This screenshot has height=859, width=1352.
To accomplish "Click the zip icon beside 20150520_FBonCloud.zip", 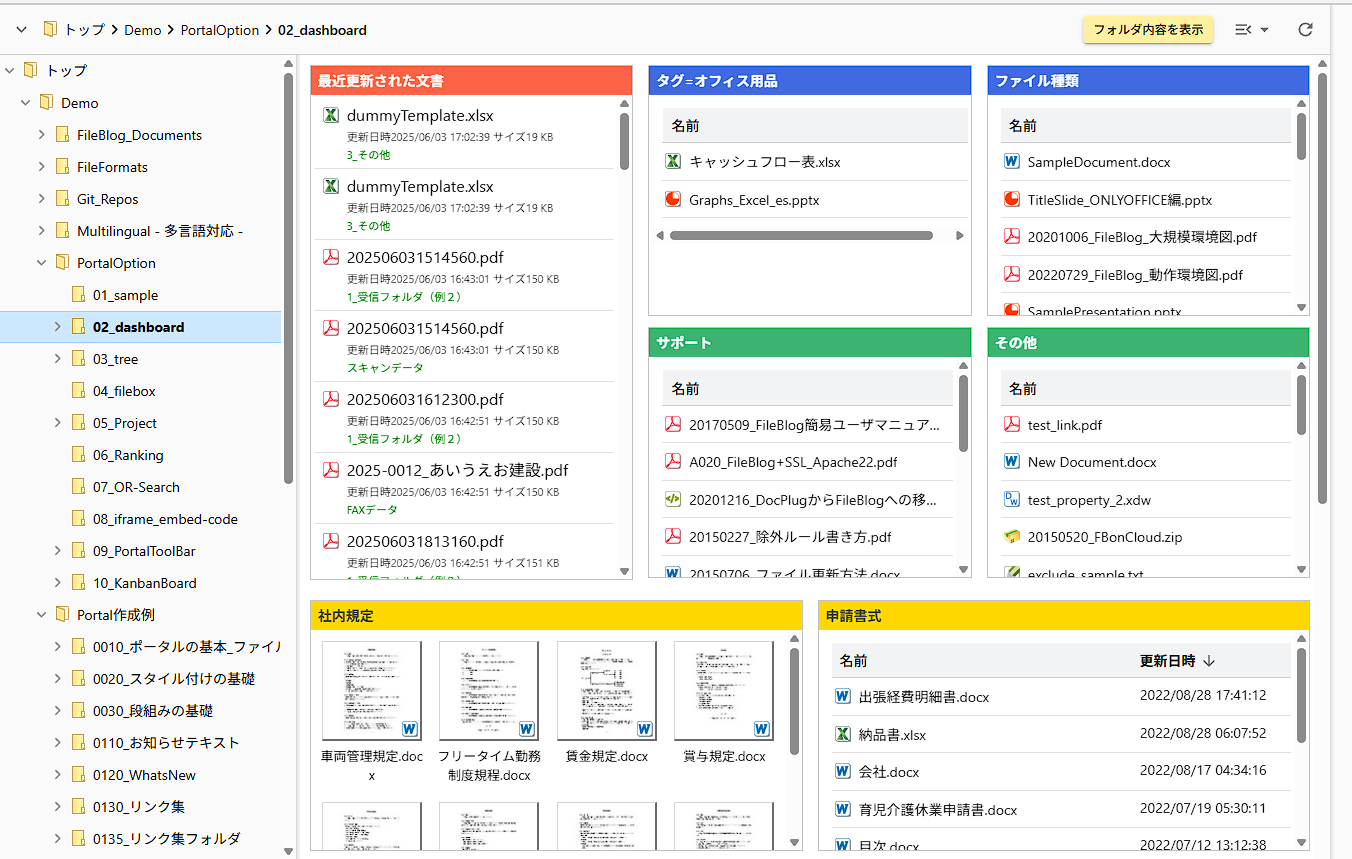I will (1011, 537).
